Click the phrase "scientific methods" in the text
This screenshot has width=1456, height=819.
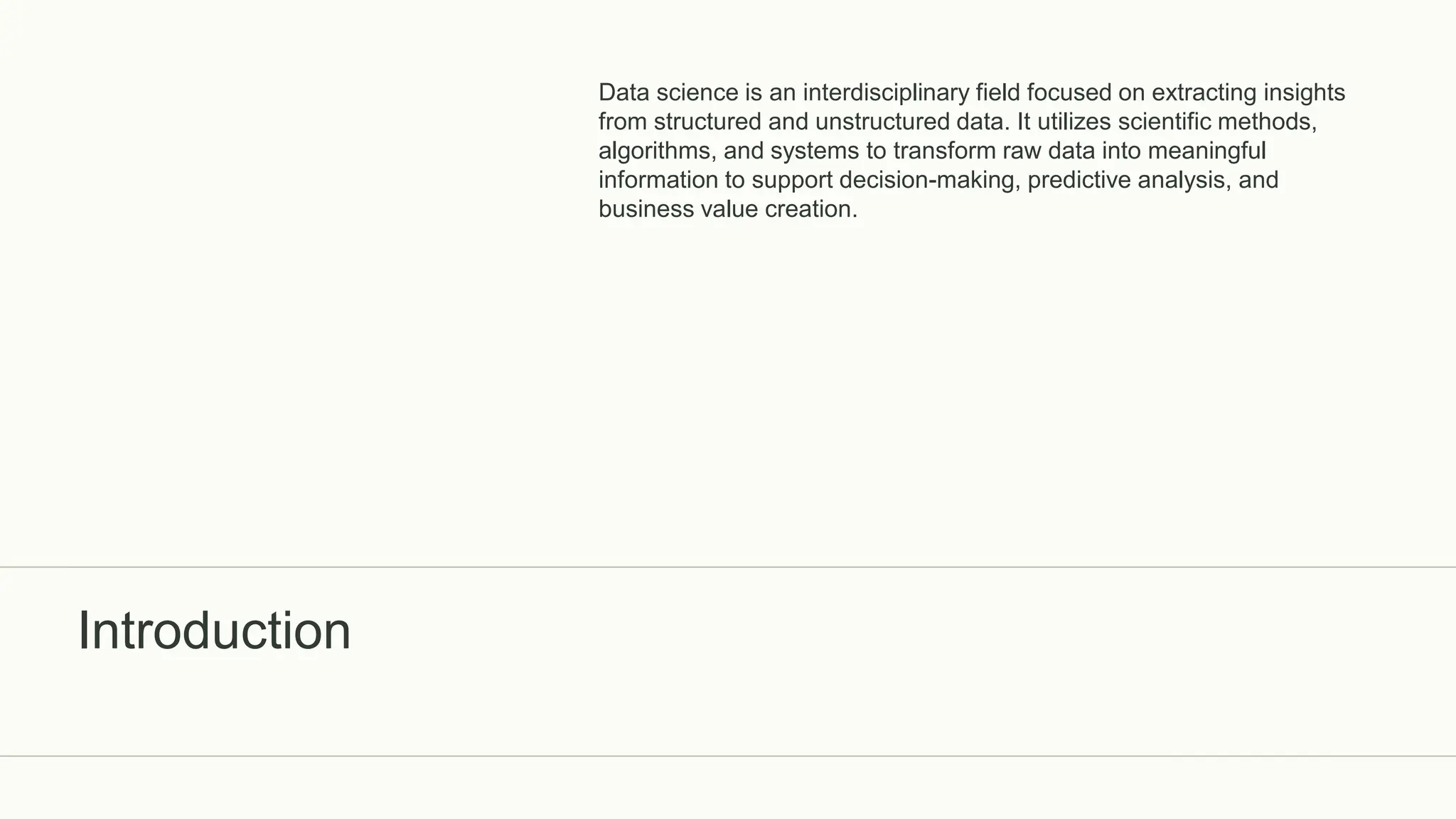point(1216,122)
